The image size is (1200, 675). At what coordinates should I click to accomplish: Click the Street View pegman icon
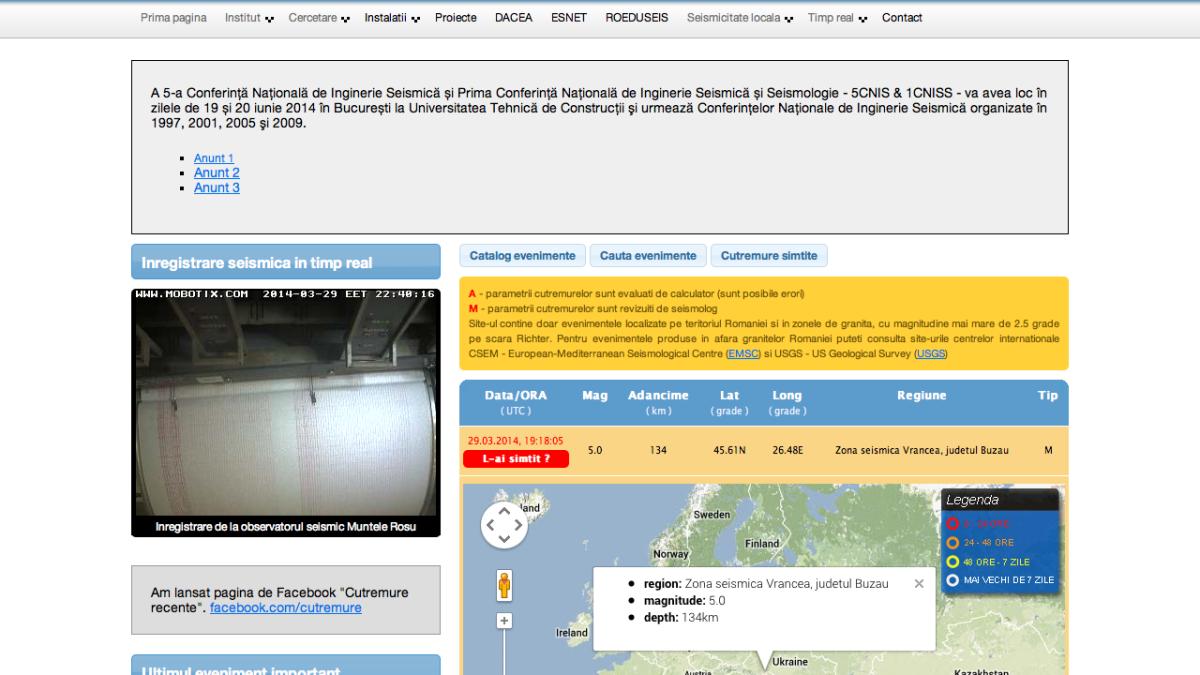(x=504, y=585)
